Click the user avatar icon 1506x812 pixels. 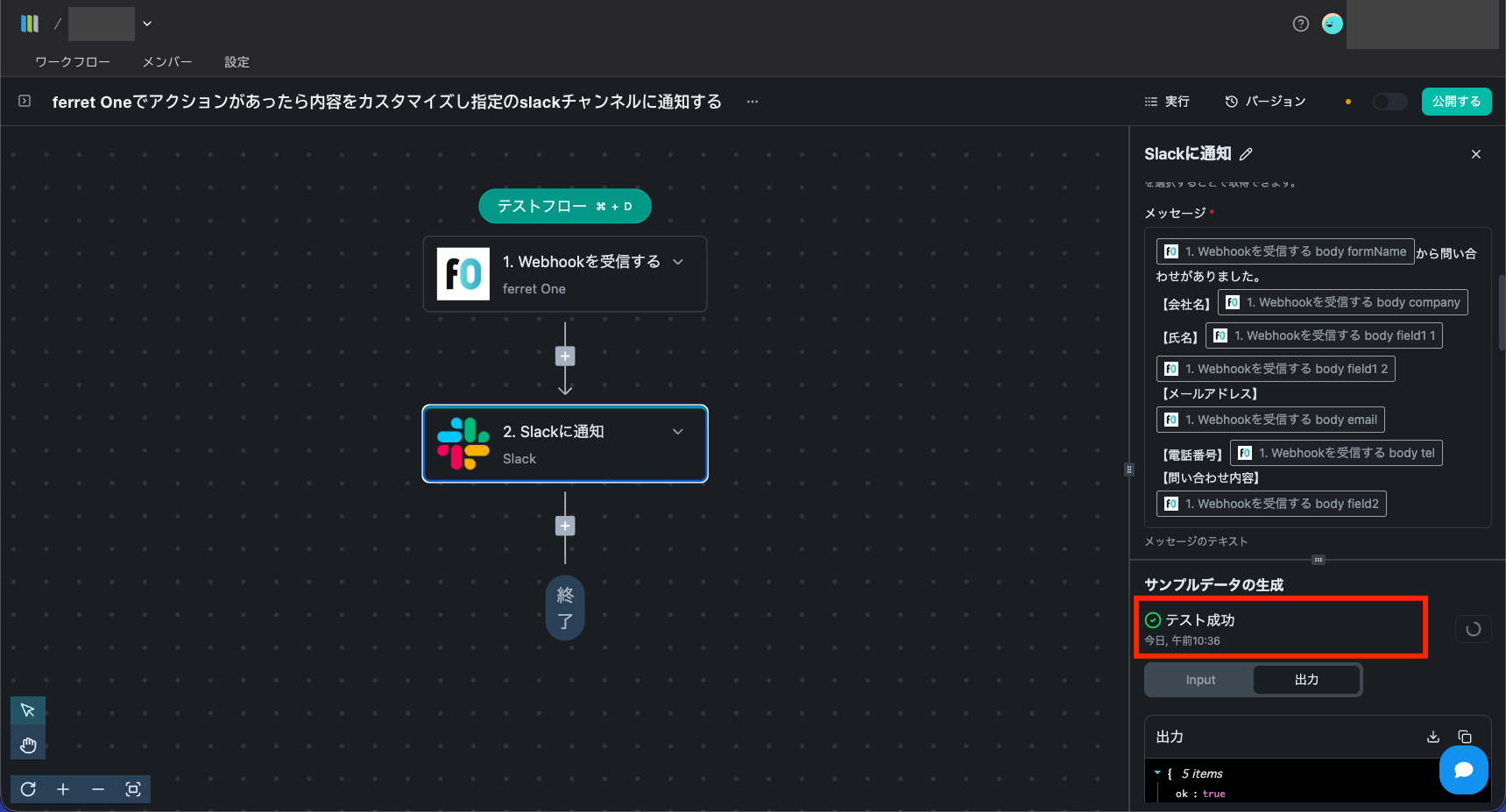coord(1333,24)
